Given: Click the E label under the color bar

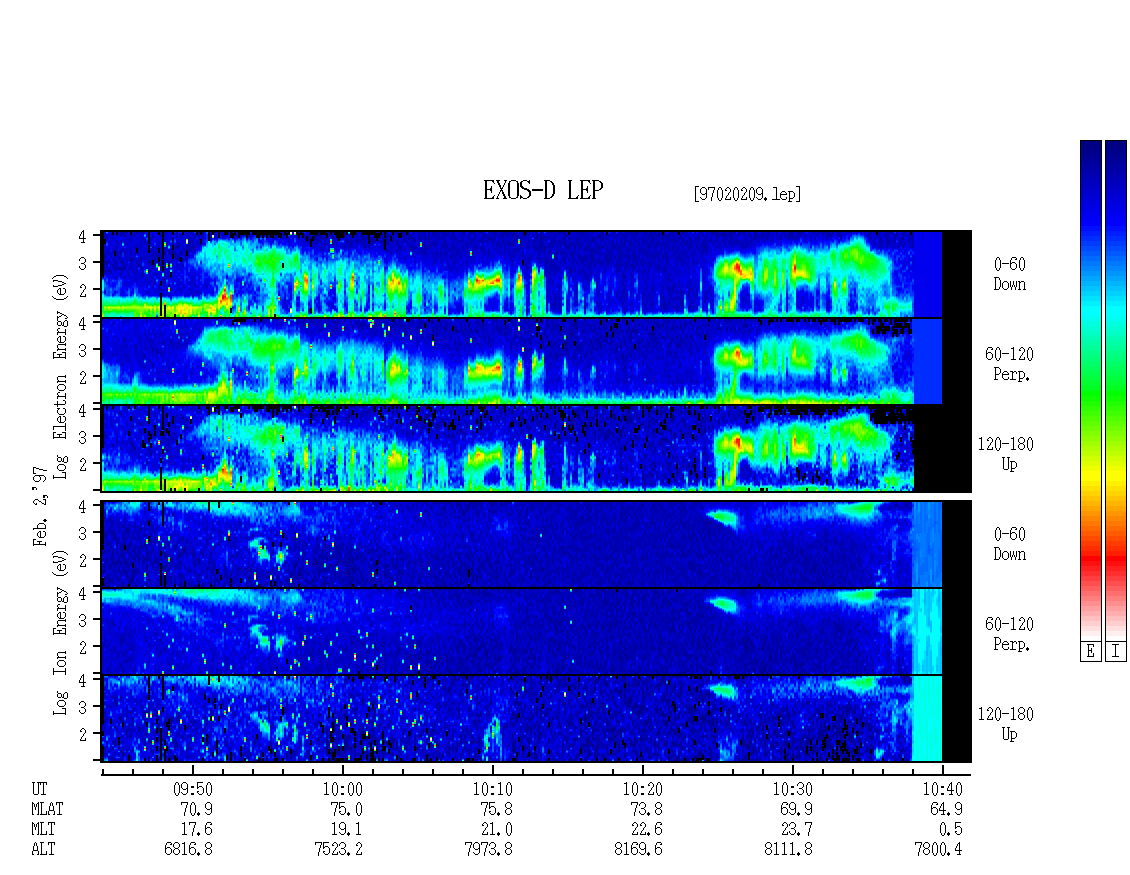Looking at the screenshot, I should pos(1090,652).
